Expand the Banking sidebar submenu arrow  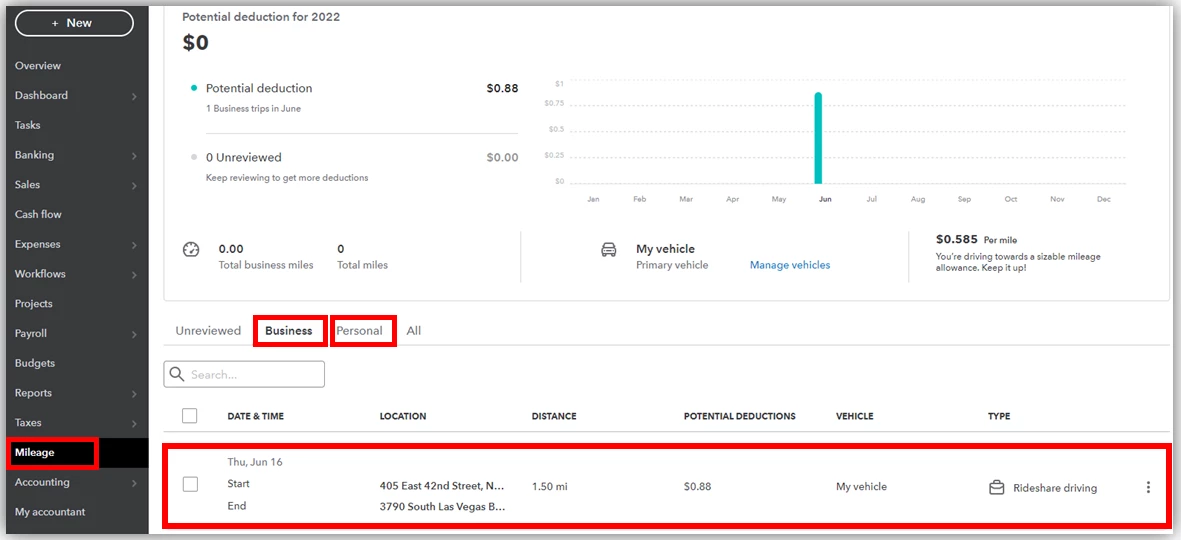(x=134, y=156)
